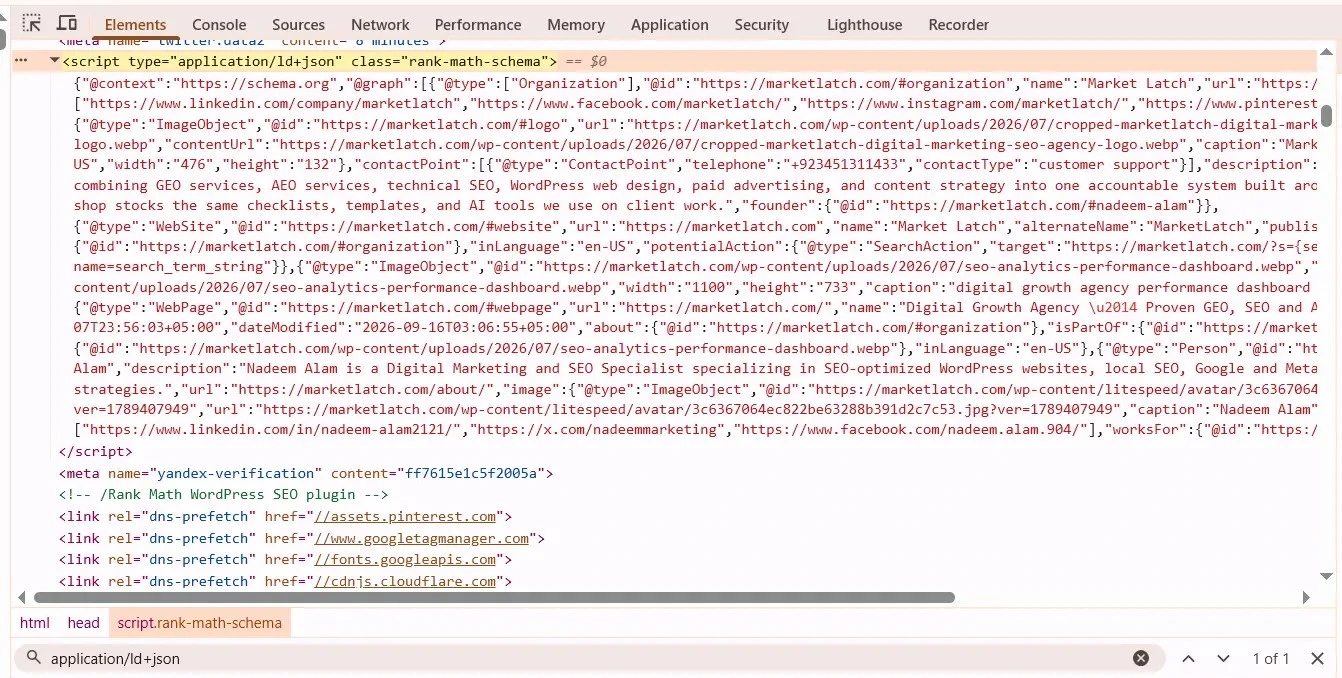
Task: Click the line beginning "strategies." with about URL
Action: pyautogui.click(x=695, y=389)
